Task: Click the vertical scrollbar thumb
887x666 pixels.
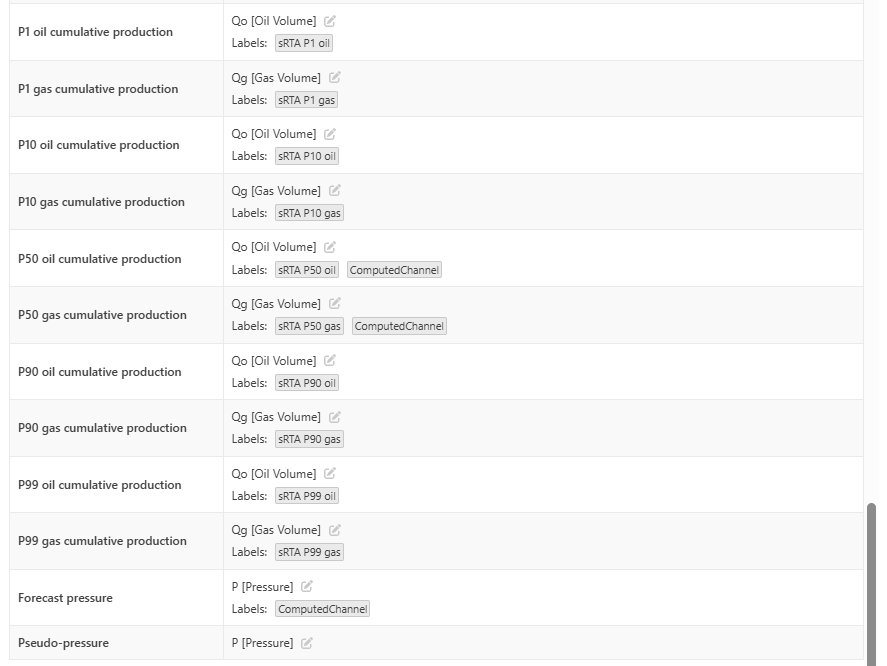Action: tap(871, 583)
